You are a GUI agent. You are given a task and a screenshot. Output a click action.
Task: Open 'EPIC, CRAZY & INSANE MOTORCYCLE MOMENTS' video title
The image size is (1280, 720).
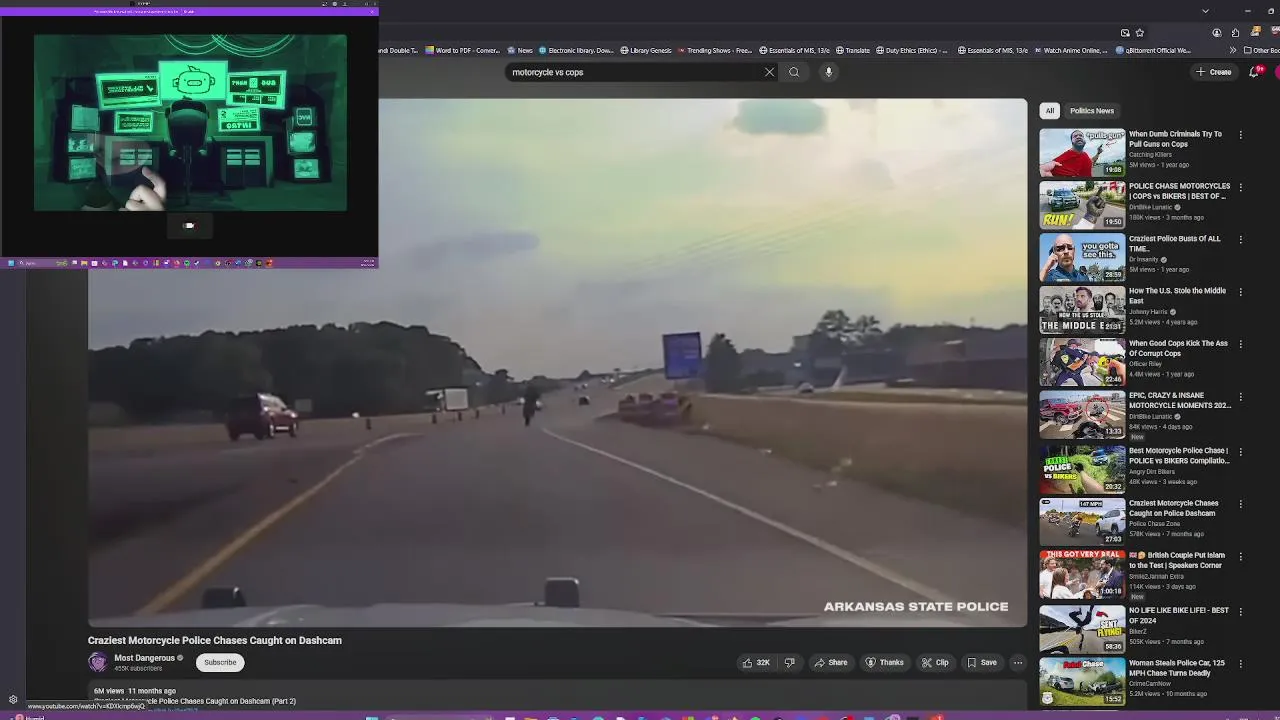1179,400
